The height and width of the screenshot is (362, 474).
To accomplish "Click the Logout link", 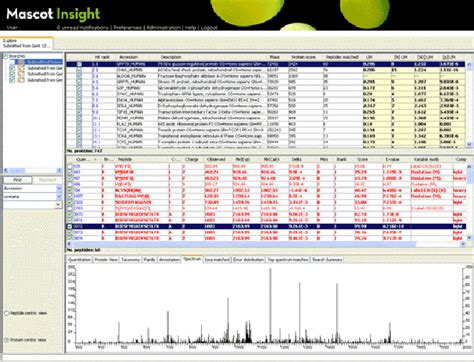I will point(209,28).
